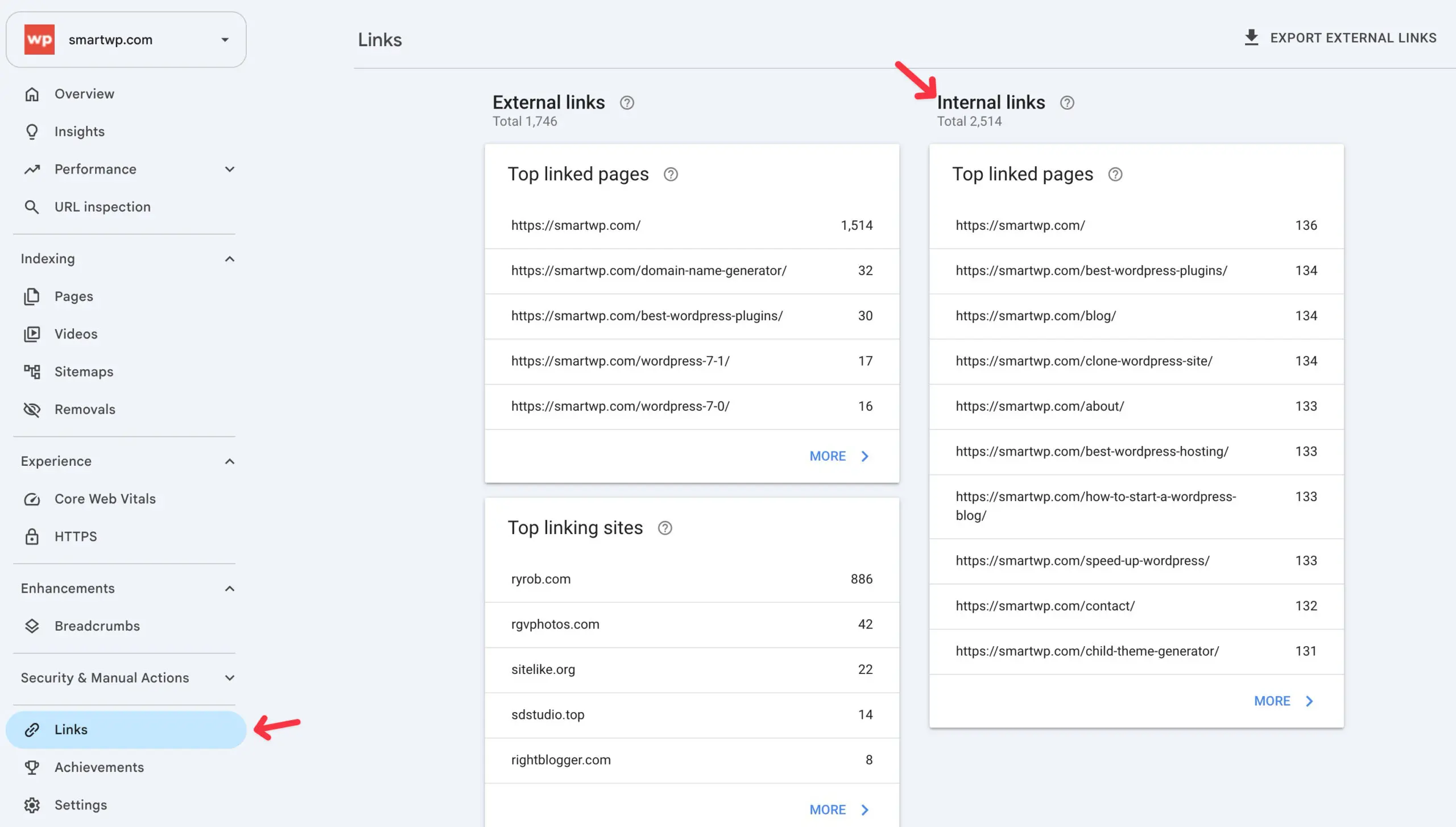
Task: Open the sitelike.org row
Action: (x=692, y=669)
